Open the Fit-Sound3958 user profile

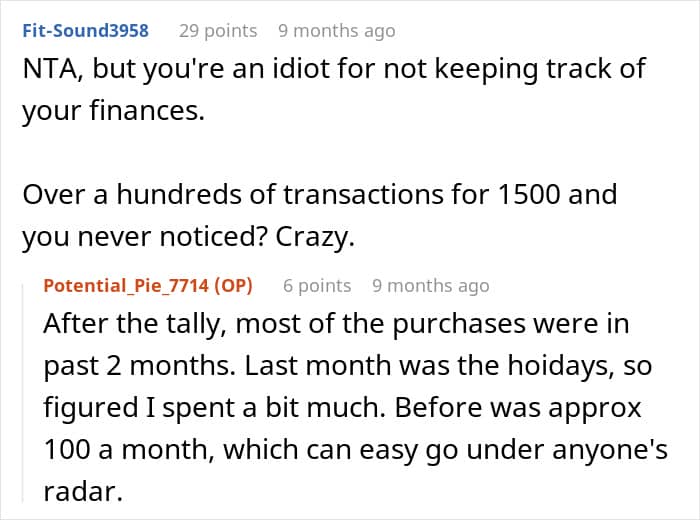tap(85, 31)
